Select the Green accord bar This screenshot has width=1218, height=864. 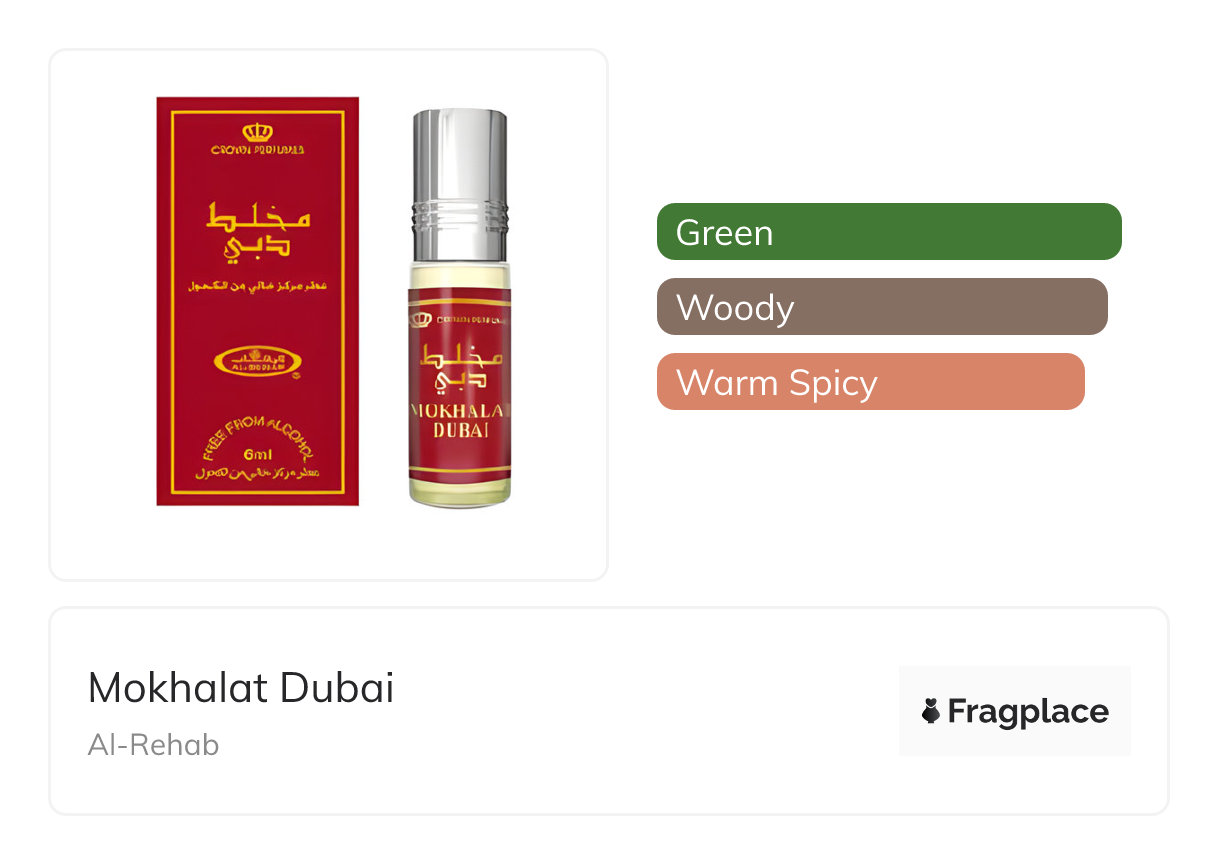[x=889, y=232]
